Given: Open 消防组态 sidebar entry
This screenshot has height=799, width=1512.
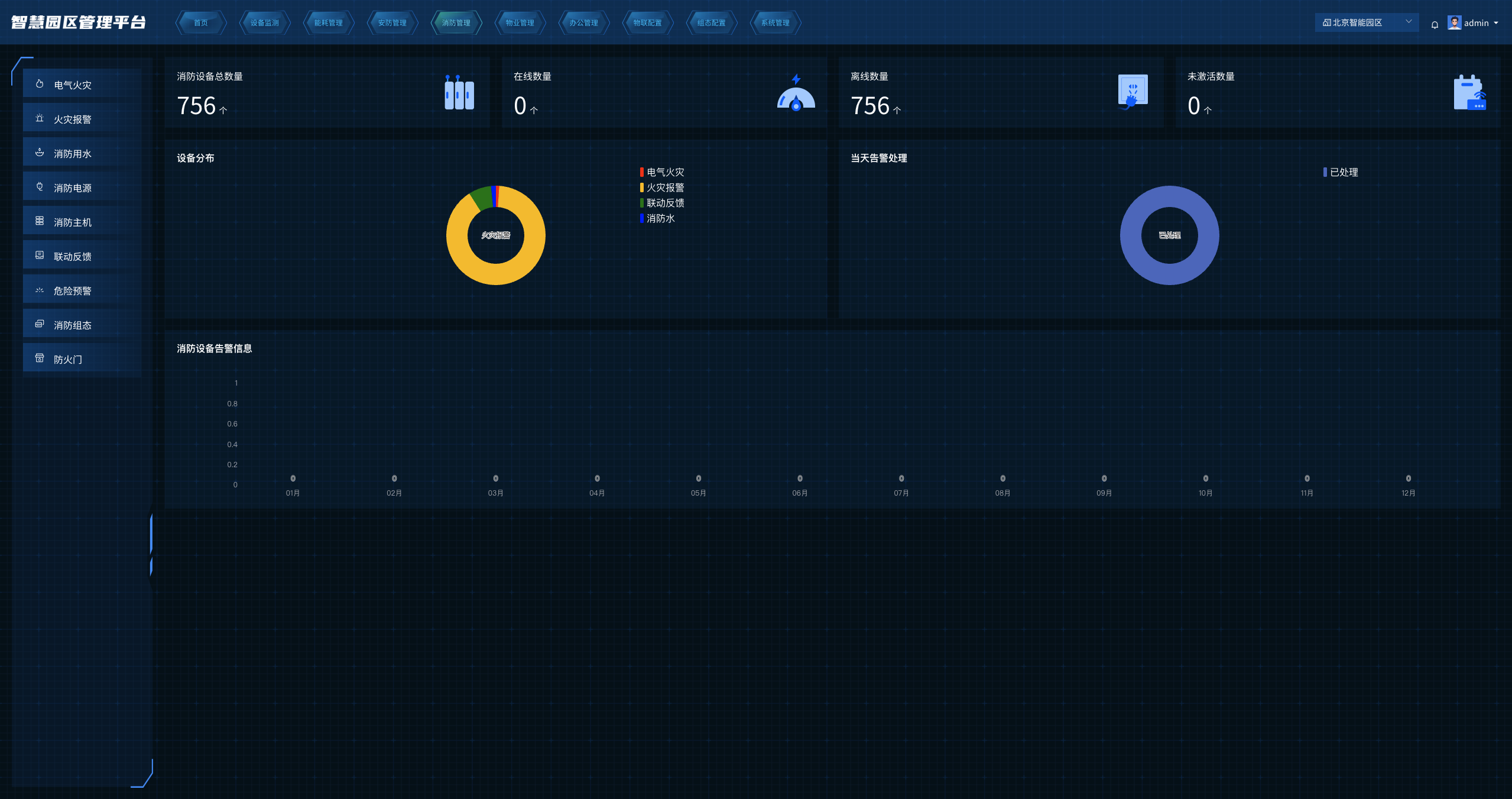Looking at the screenshot, I should pyautogui.click(x=73, y=325).
